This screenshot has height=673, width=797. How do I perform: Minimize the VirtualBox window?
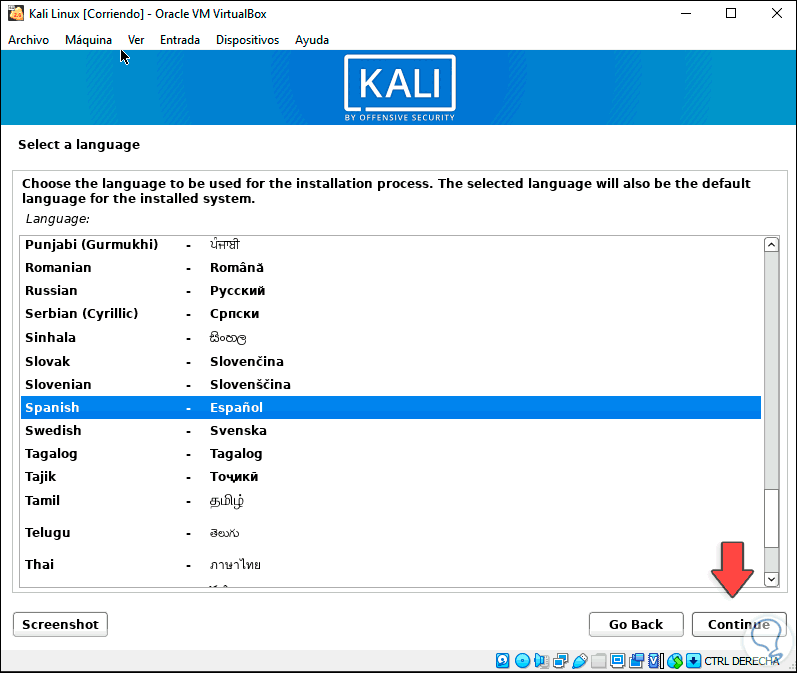click(686, 13)
